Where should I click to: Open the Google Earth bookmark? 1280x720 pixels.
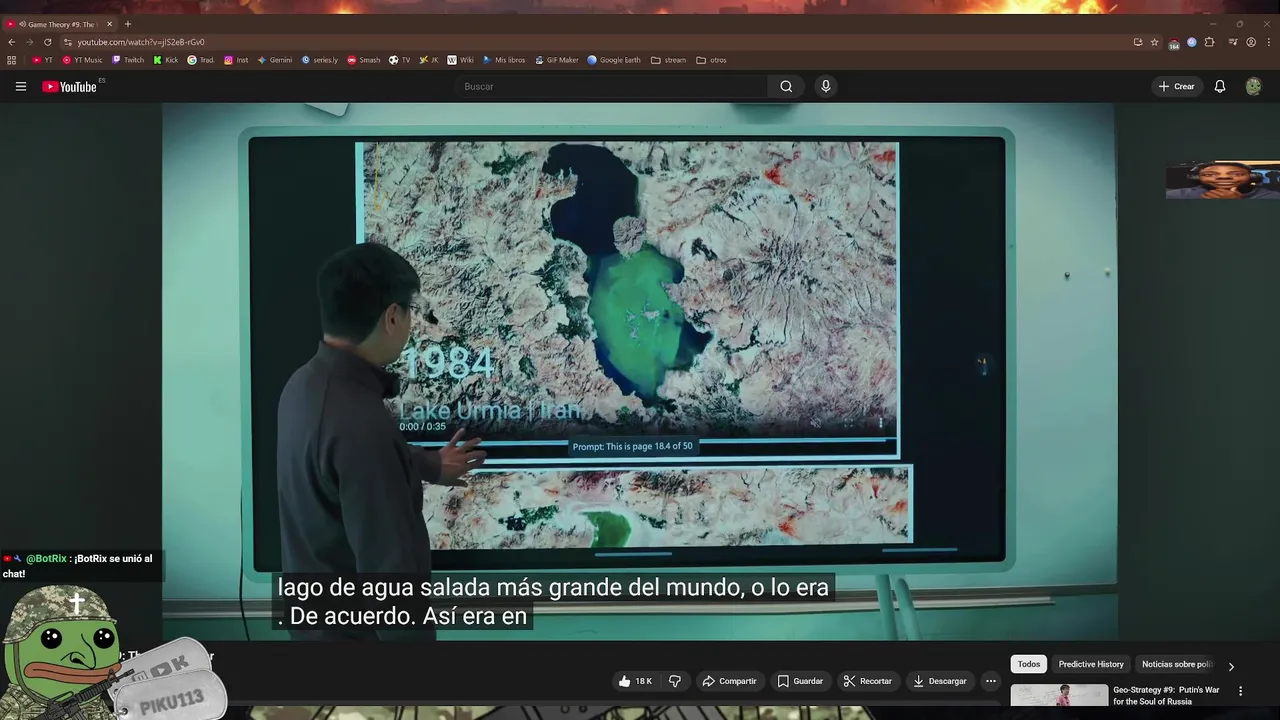pos(614,60)
